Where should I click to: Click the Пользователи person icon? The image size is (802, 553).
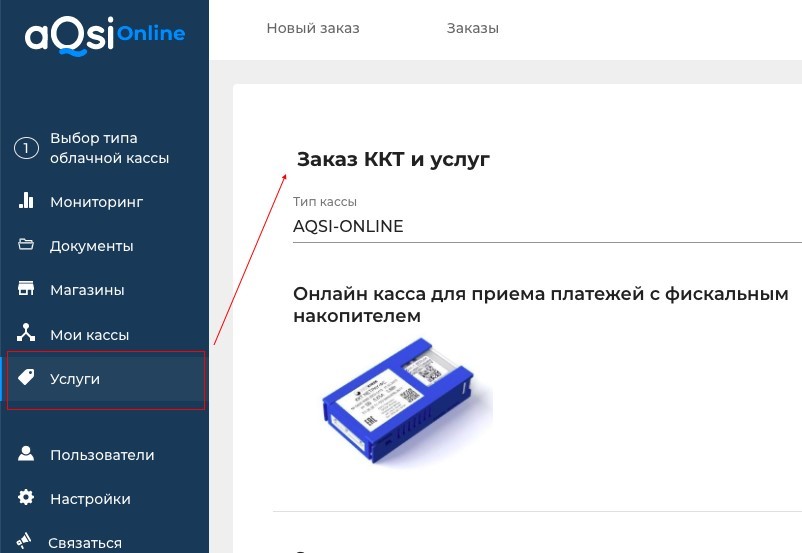coord(26,454)
